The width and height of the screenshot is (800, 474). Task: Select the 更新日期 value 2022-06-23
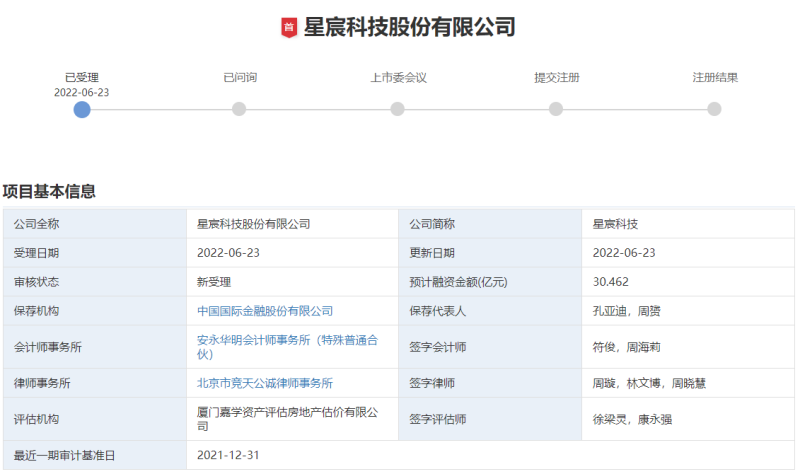pos(624,253)
